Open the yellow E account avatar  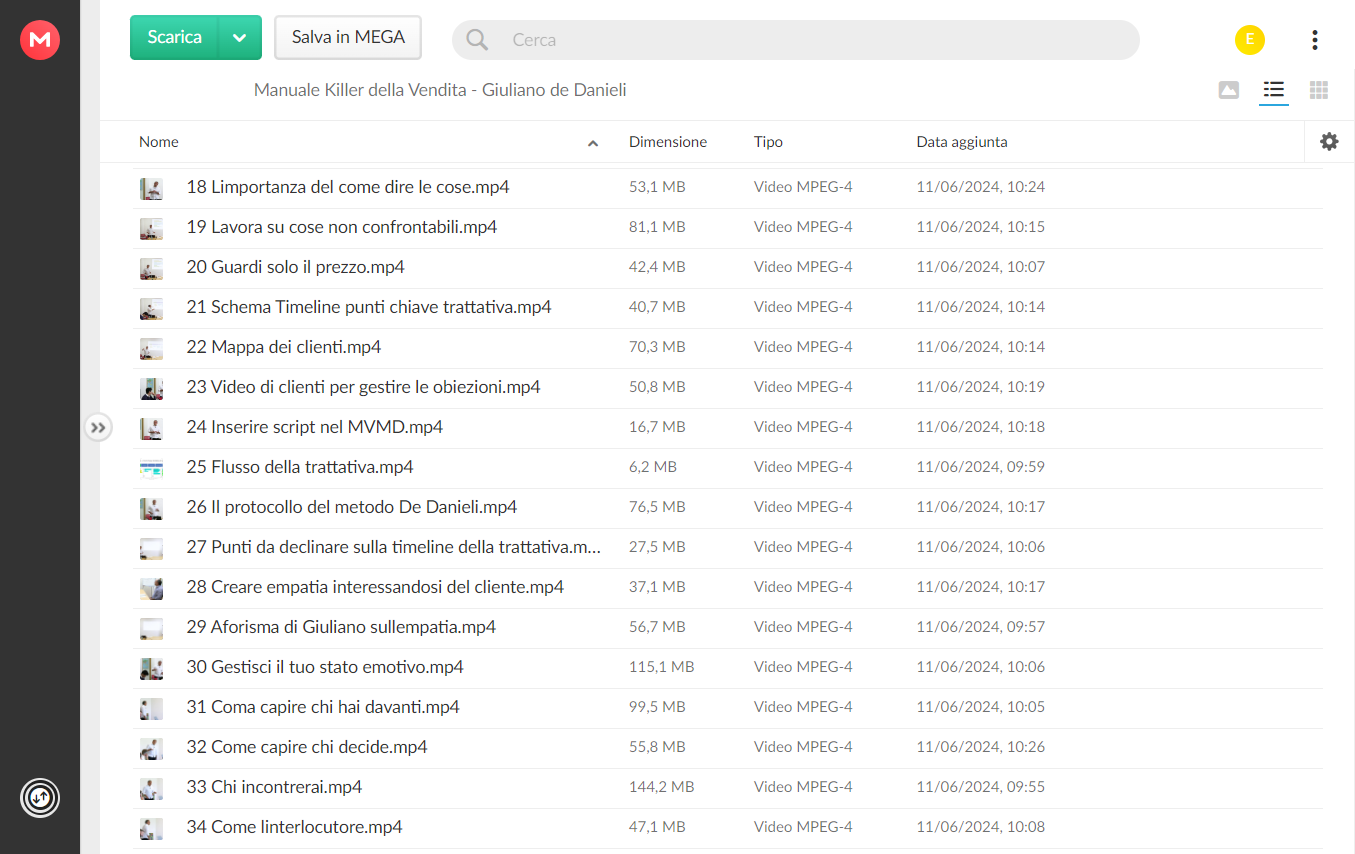(1250, 40)
